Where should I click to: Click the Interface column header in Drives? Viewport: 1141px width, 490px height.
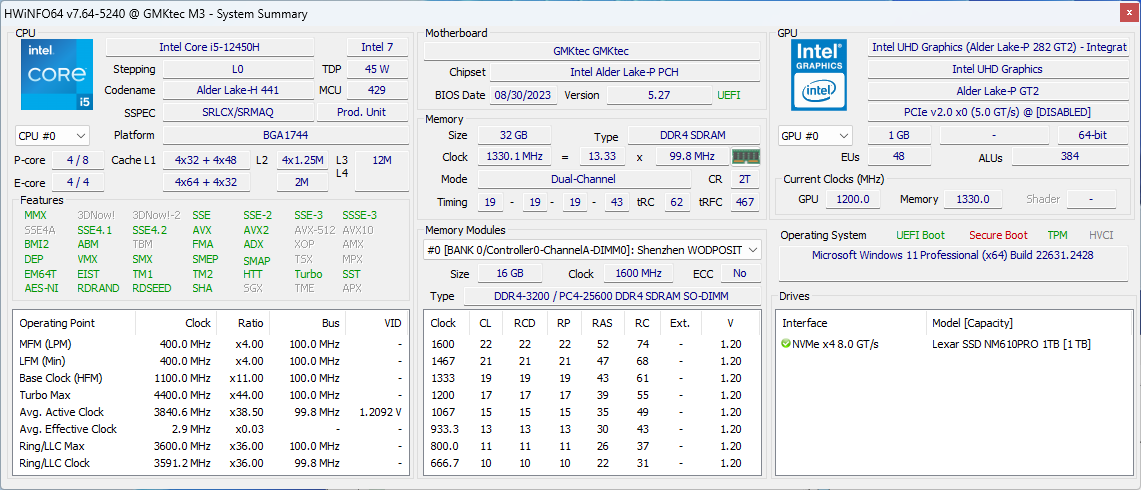coord(807,323)
